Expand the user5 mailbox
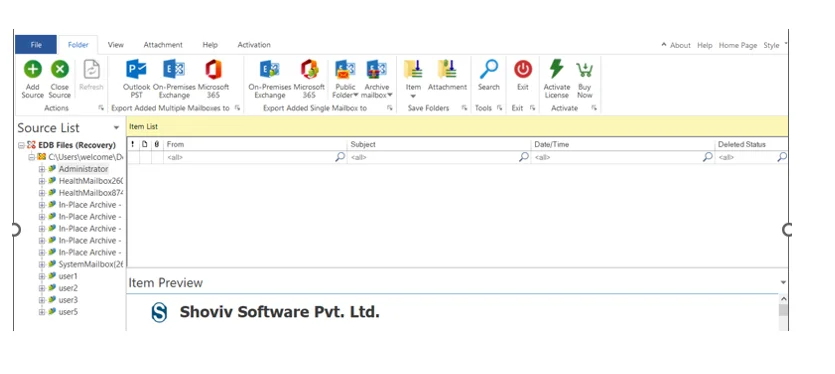The image size is (835, 374). pos(42,312)
